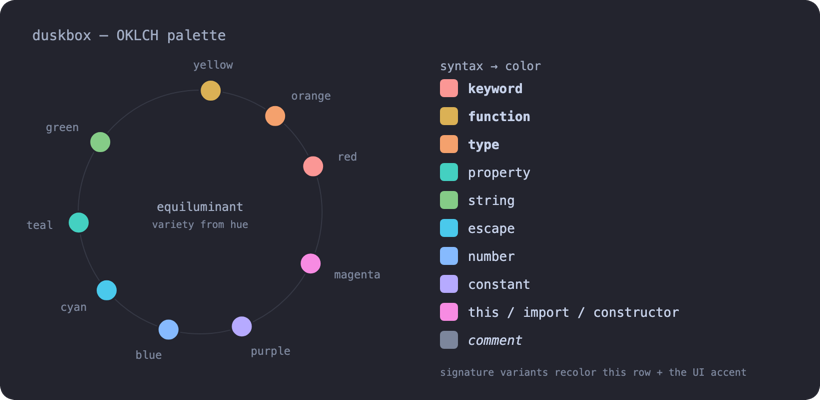
Task: Click the keyword swatch in the legend
Action: [449, 88]
